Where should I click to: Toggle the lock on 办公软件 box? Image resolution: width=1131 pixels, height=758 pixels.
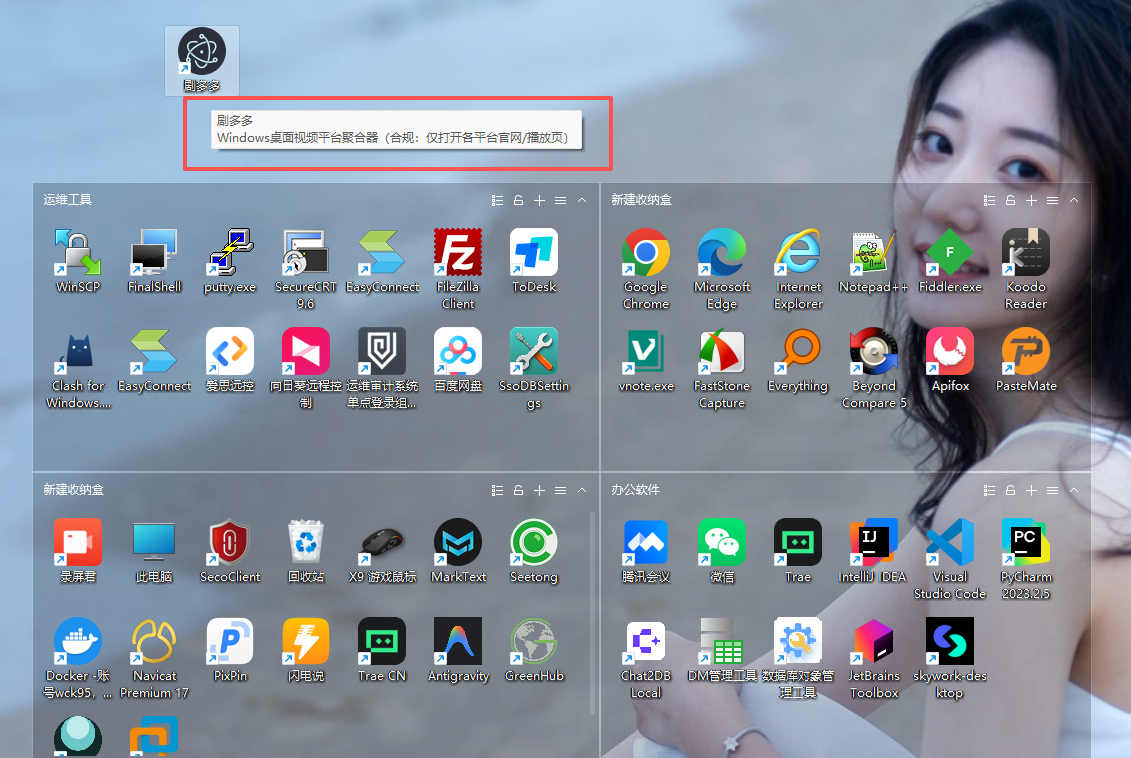[x=1010, y=490]
